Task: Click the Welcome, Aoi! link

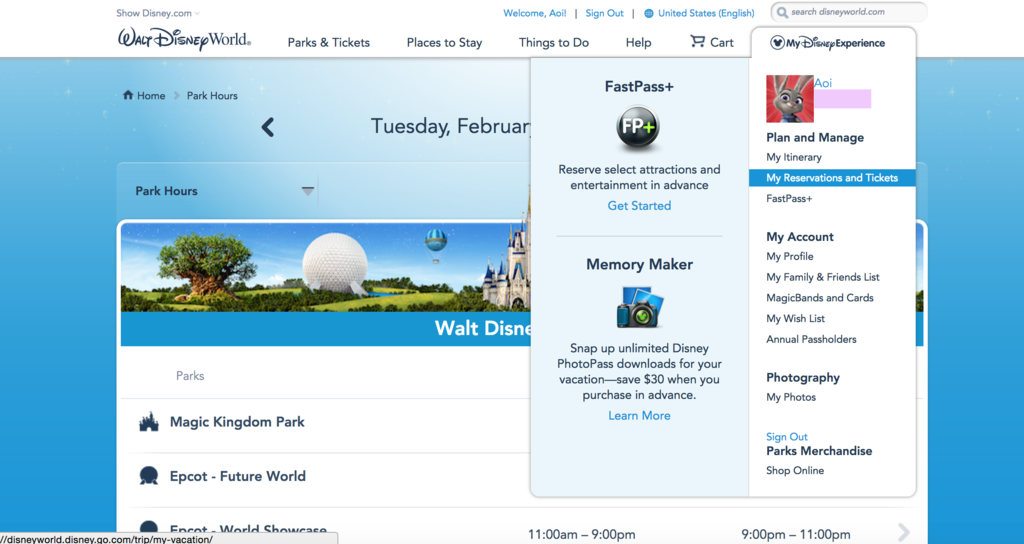Action: (535, 13)
